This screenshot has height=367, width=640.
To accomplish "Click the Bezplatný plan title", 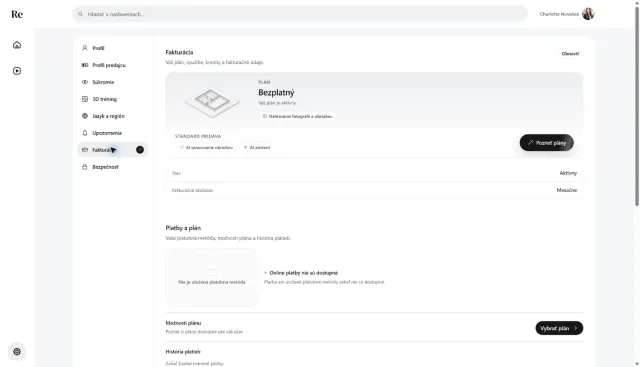I will (276, 93).
